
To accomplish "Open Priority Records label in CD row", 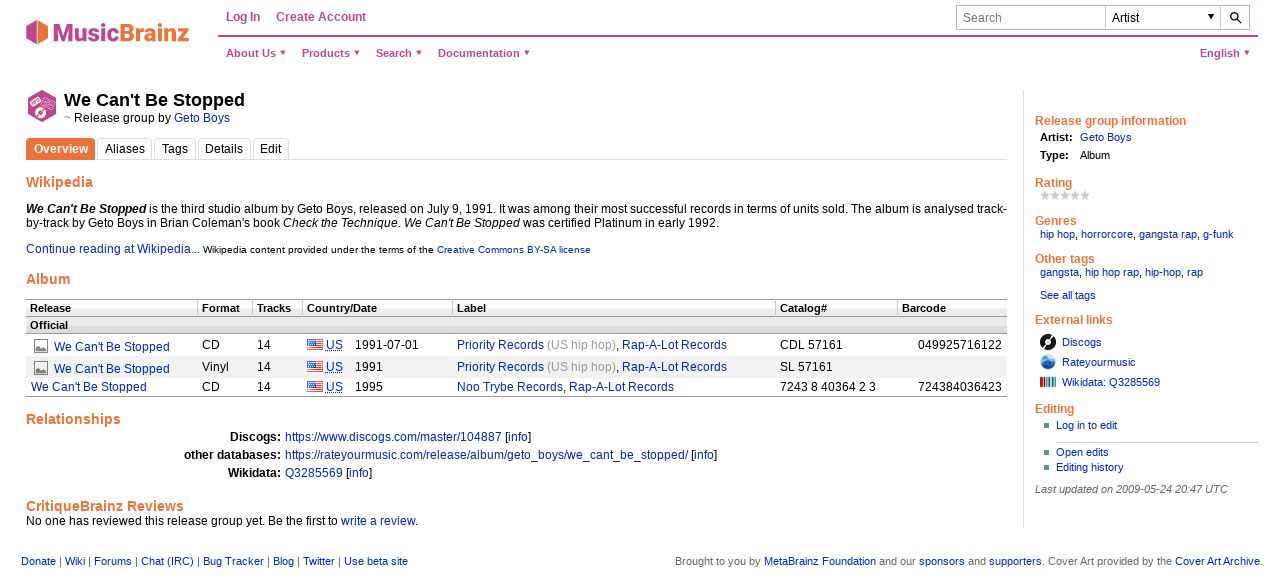I will coord(500,345).
